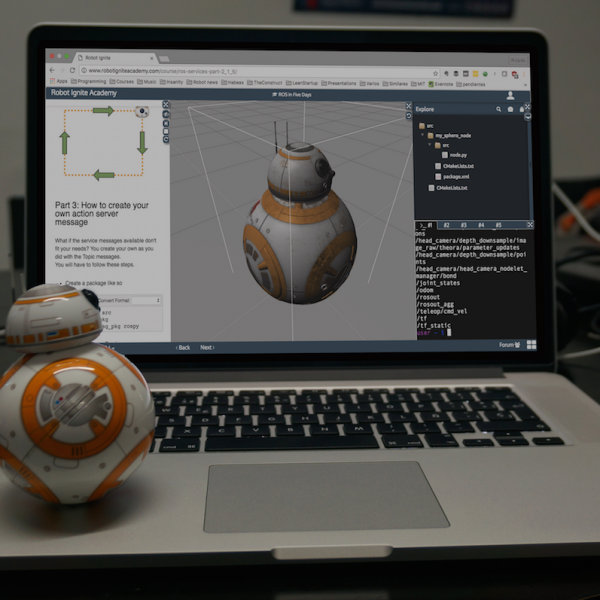This screenshot has height=600, width=600.
Task: Open the Apps bookmark shortcut
Action: coord(59,81)
